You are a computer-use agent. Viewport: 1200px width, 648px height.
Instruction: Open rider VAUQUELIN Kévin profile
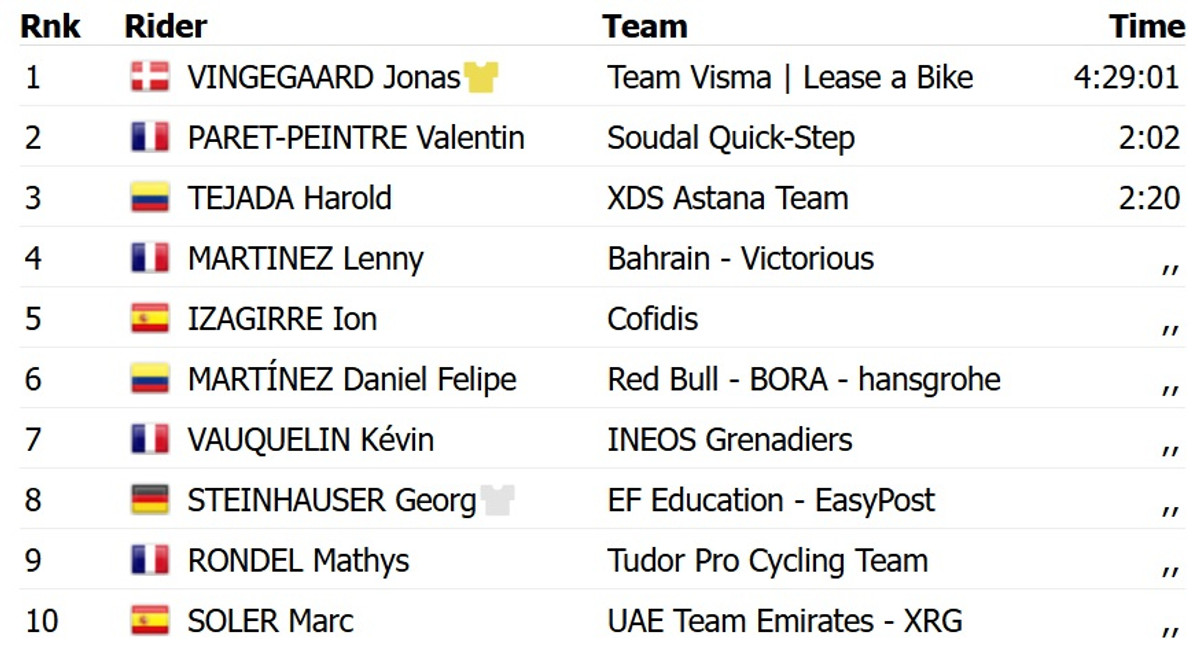point(310,440)
